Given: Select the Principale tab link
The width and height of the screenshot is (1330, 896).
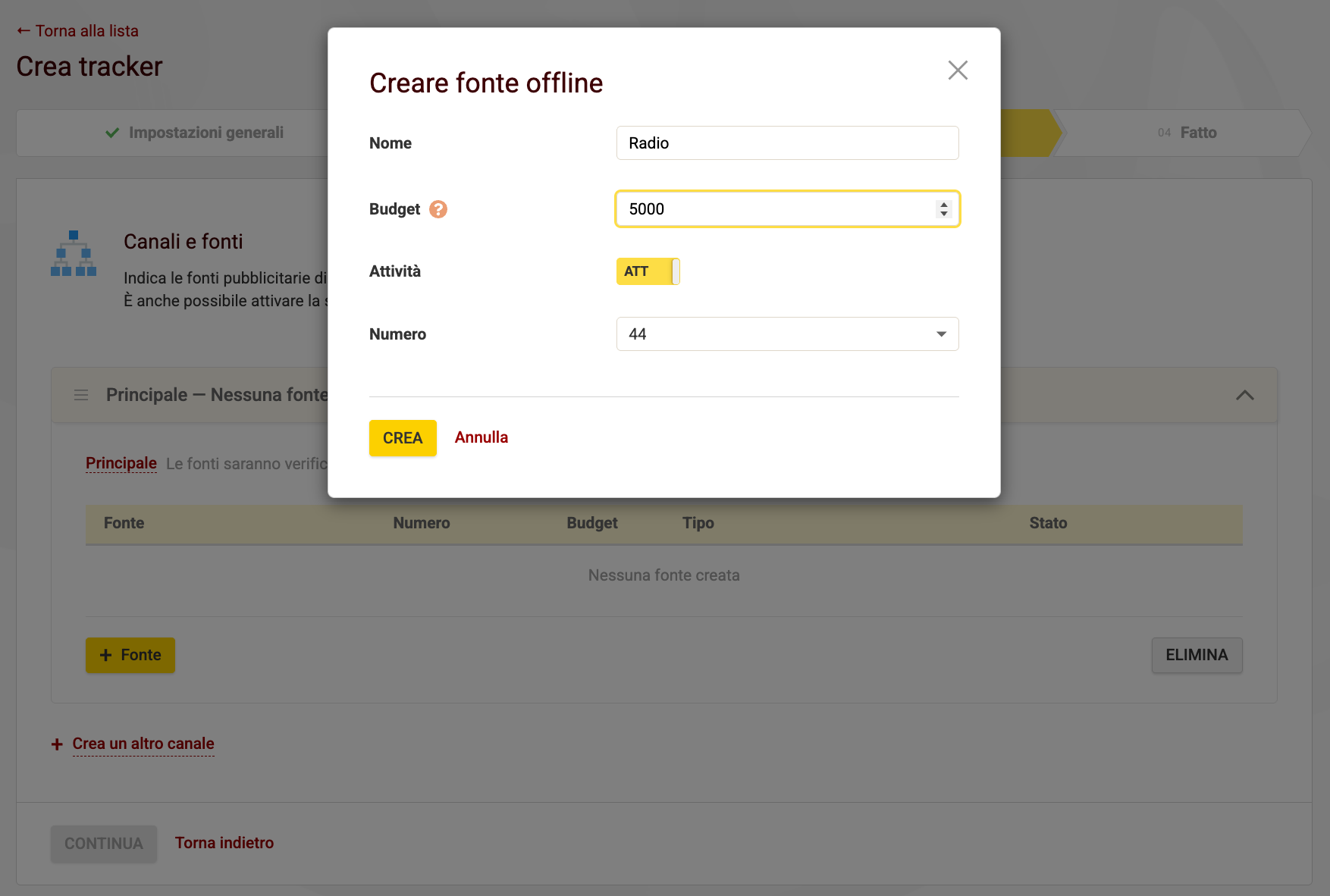Looking at the screenshot, I should coord(121,462).
